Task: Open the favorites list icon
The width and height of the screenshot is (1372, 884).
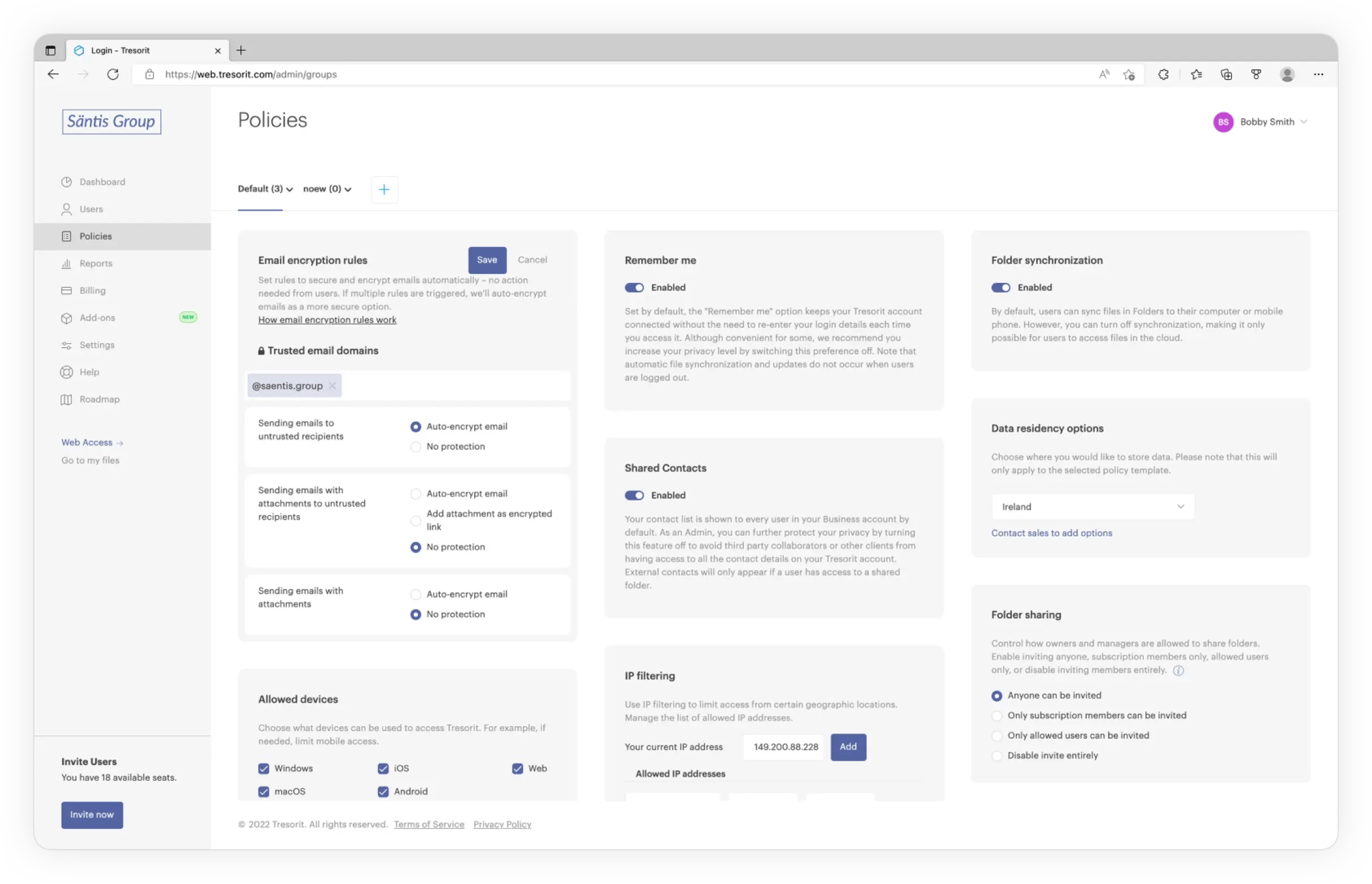Action: tap(1196, 74)
